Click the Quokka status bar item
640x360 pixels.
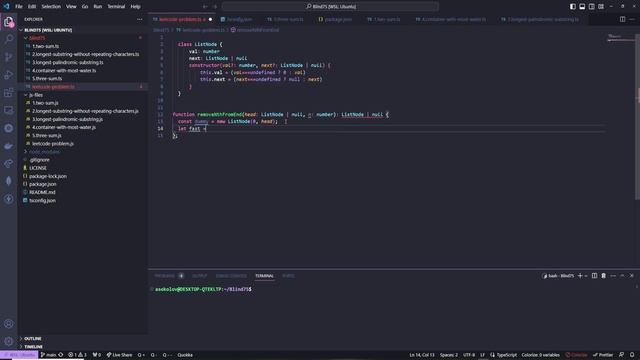(185, 355)
